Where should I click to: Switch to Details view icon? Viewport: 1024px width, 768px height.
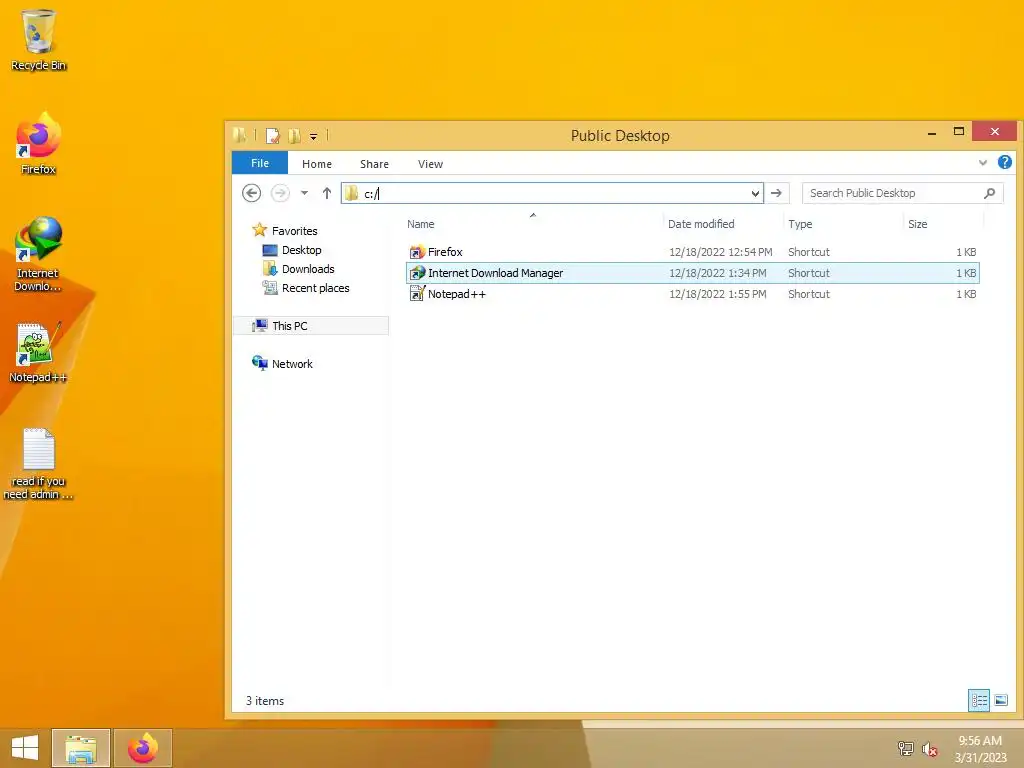979,701
